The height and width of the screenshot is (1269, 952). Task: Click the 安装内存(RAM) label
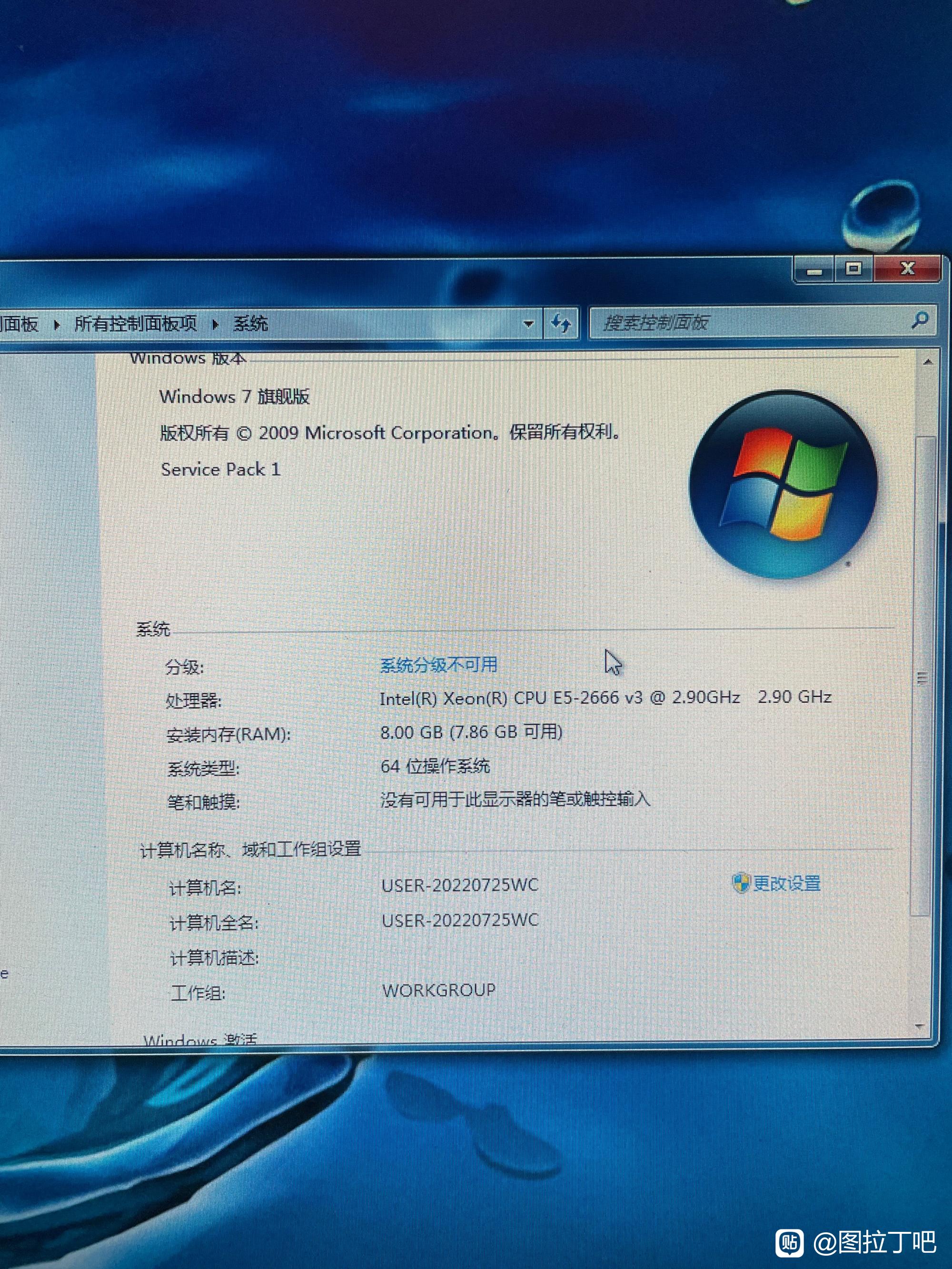click(x=228, y=734)
